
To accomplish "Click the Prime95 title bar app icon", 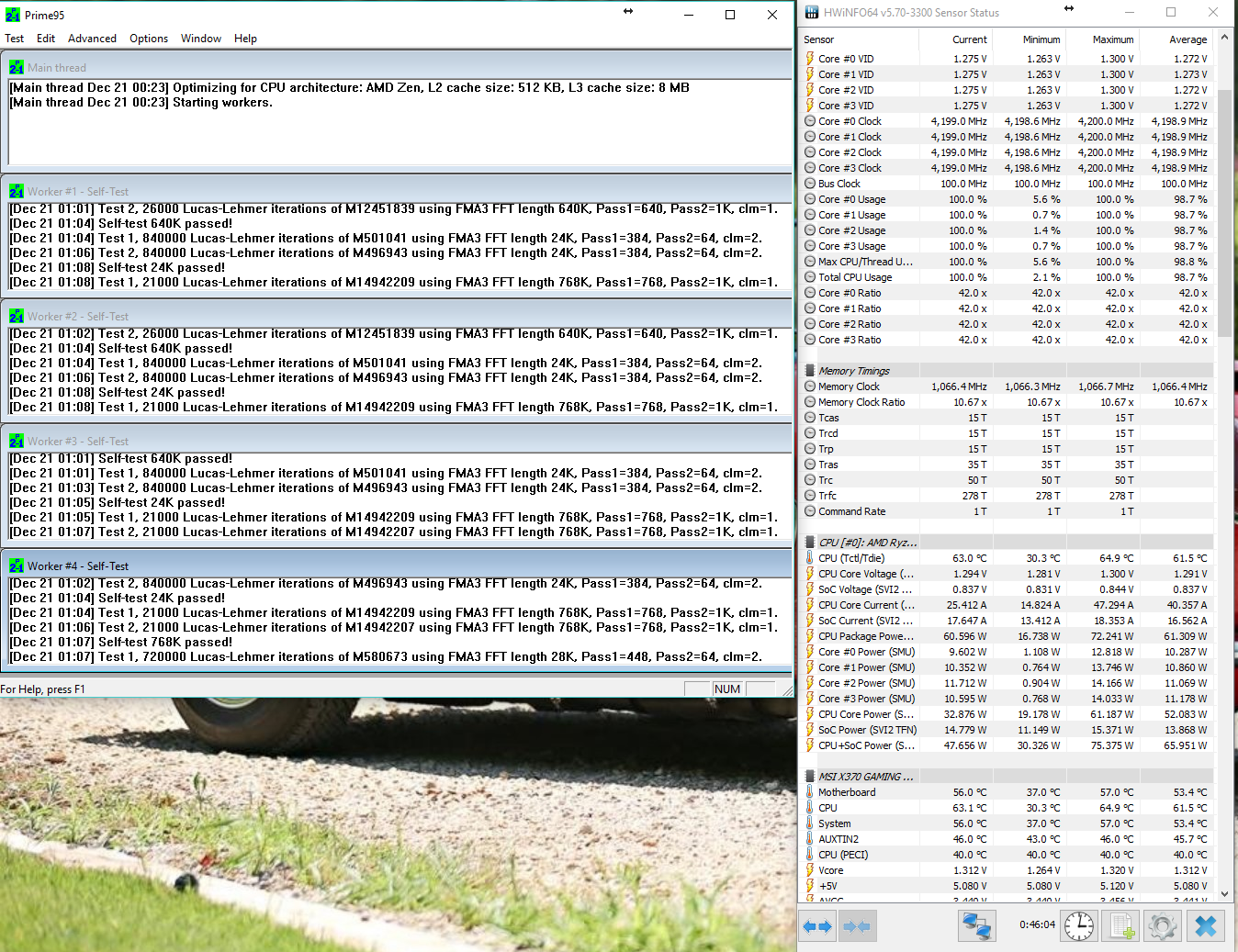I will [13, 15].
